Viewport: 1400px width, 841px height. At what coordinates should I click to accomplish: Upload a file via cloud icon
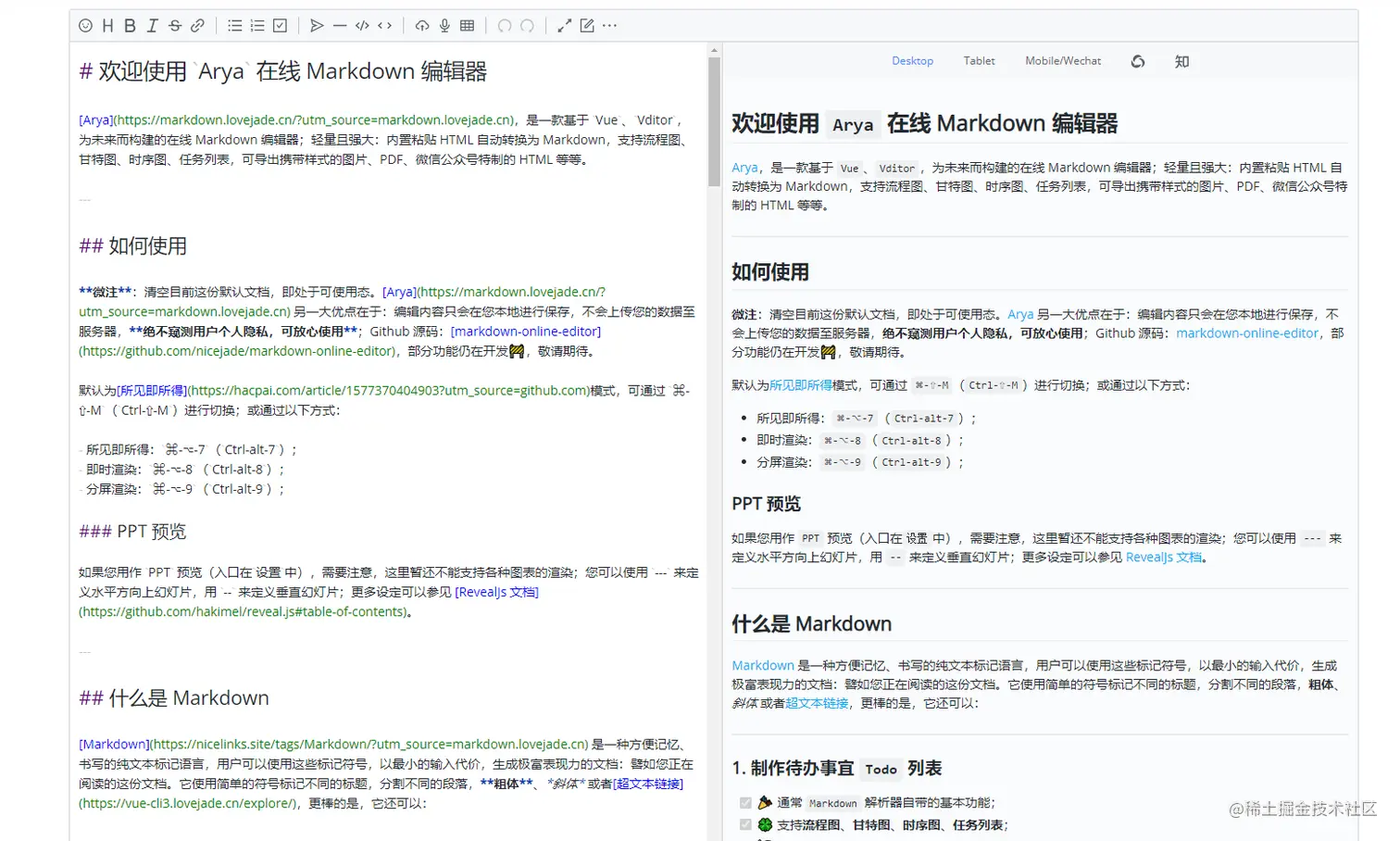pos(422,26)
